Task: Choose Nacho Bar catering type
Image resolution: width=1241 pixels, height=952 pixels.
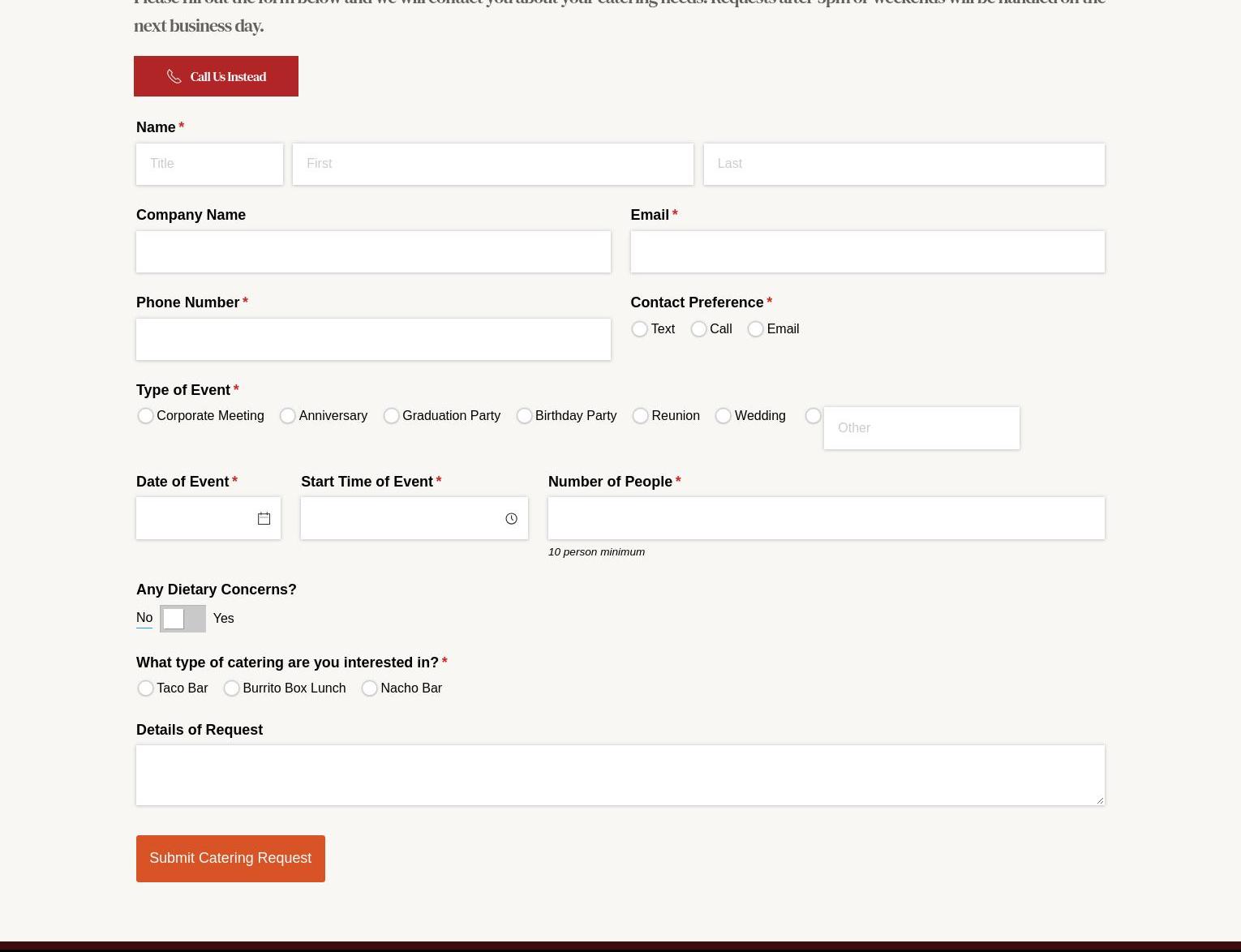Action: pos(369,688)
